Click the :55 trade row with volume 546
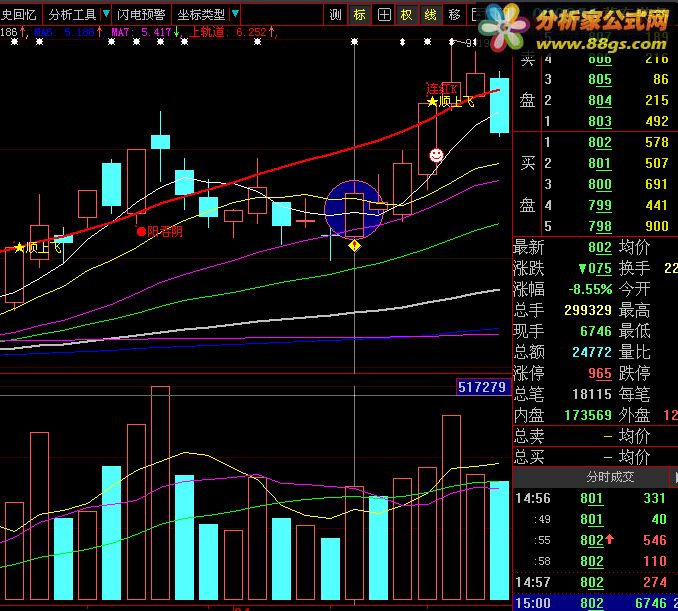The image size is (678, 611). click(x=595, y=540)
